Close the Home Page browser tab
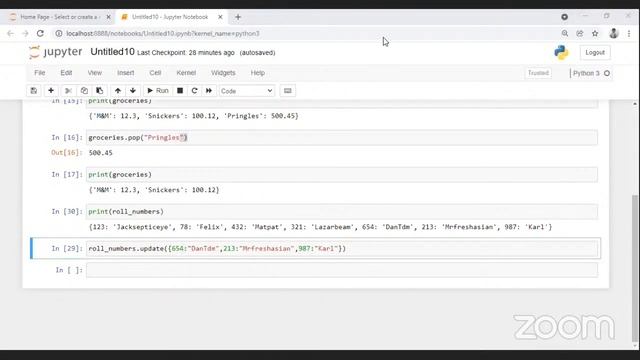The image size is (640, 360). (109, 17)
